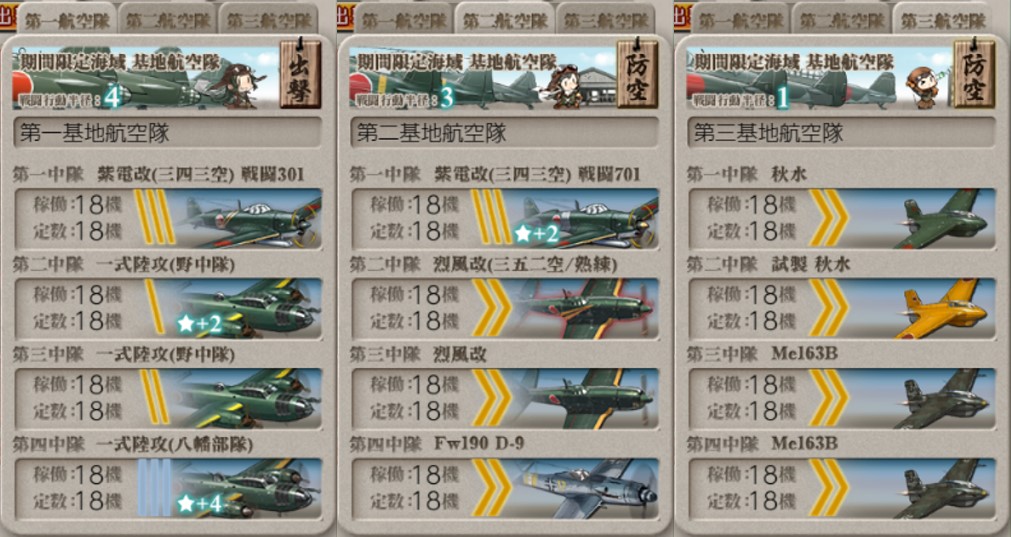The height and width of the screenshot is (537, 1011).
Task: Click the orange 試製 秋水 aircraft image
Action: click(x=941, y=309)
